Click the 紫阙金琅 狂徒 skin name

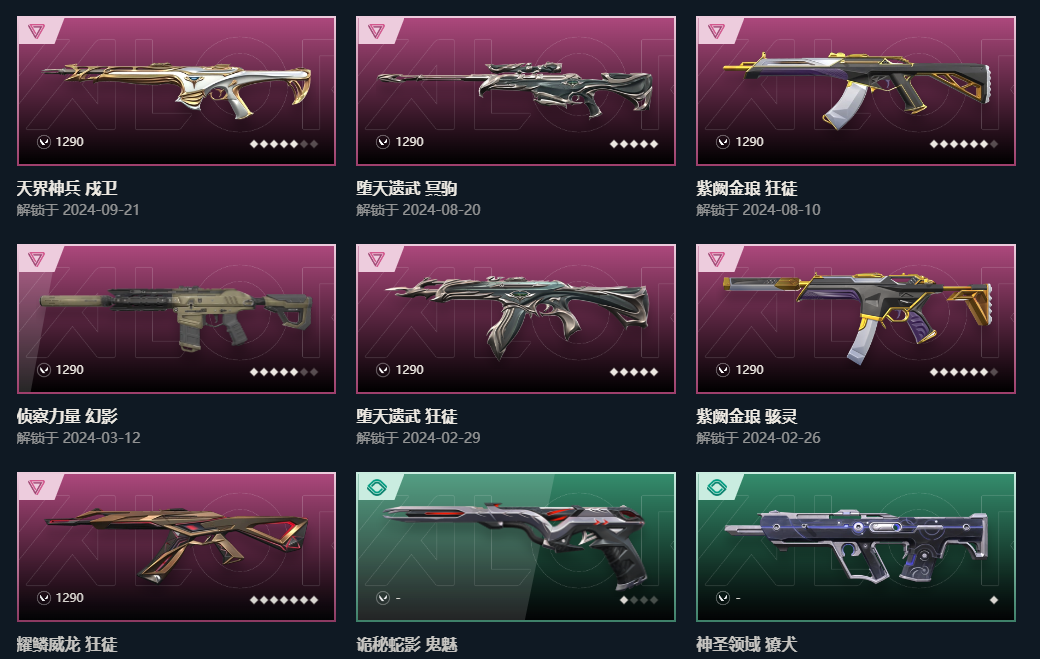point(746,188)
